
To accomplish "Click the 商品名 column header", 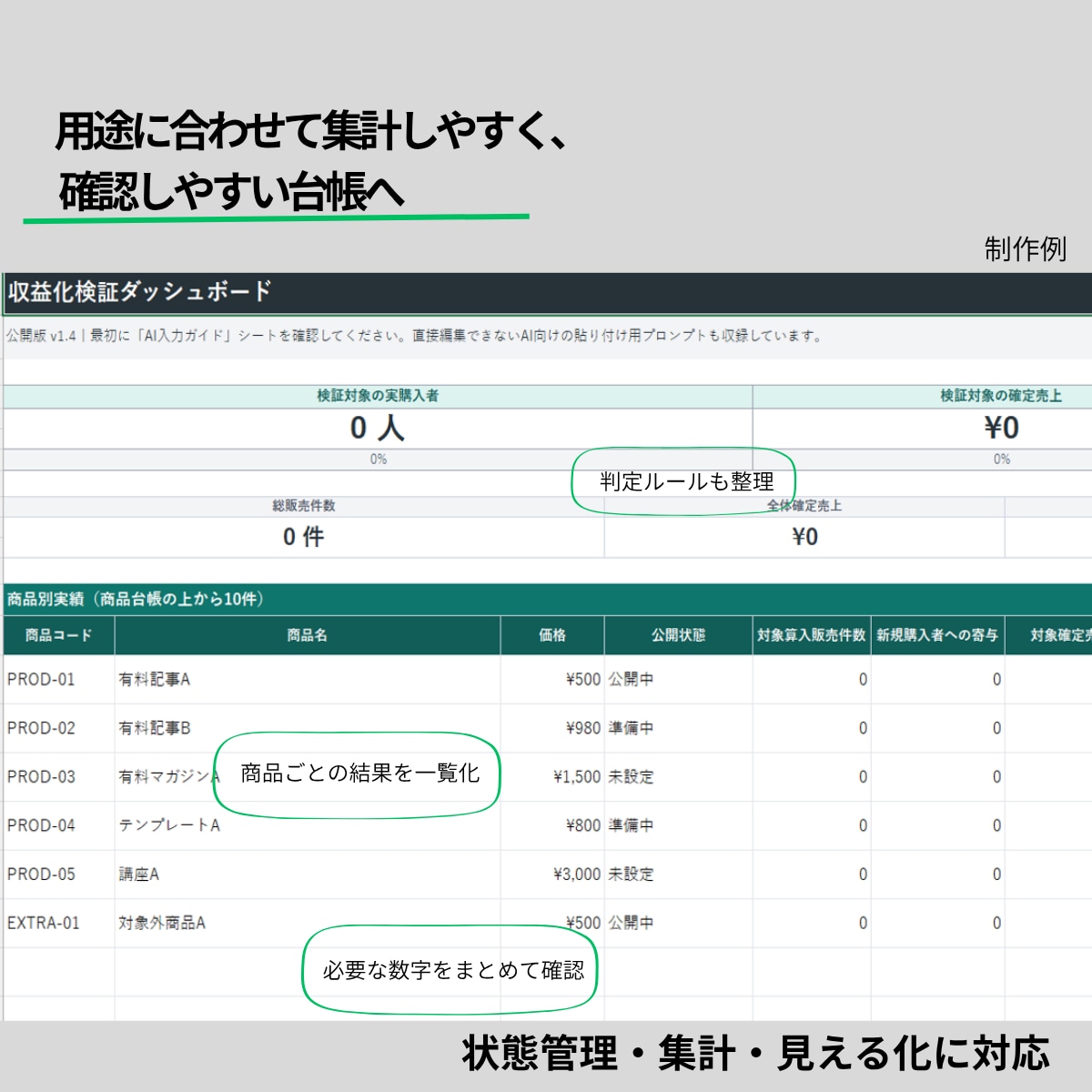I will [x=308, y=635].
